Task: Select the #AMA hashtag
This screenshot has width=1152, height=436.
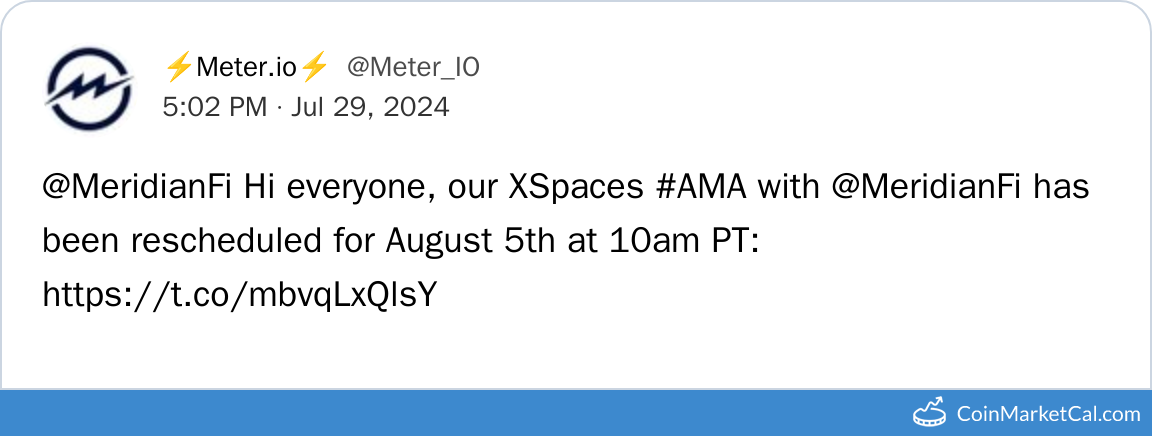Action: coord(709,187)
